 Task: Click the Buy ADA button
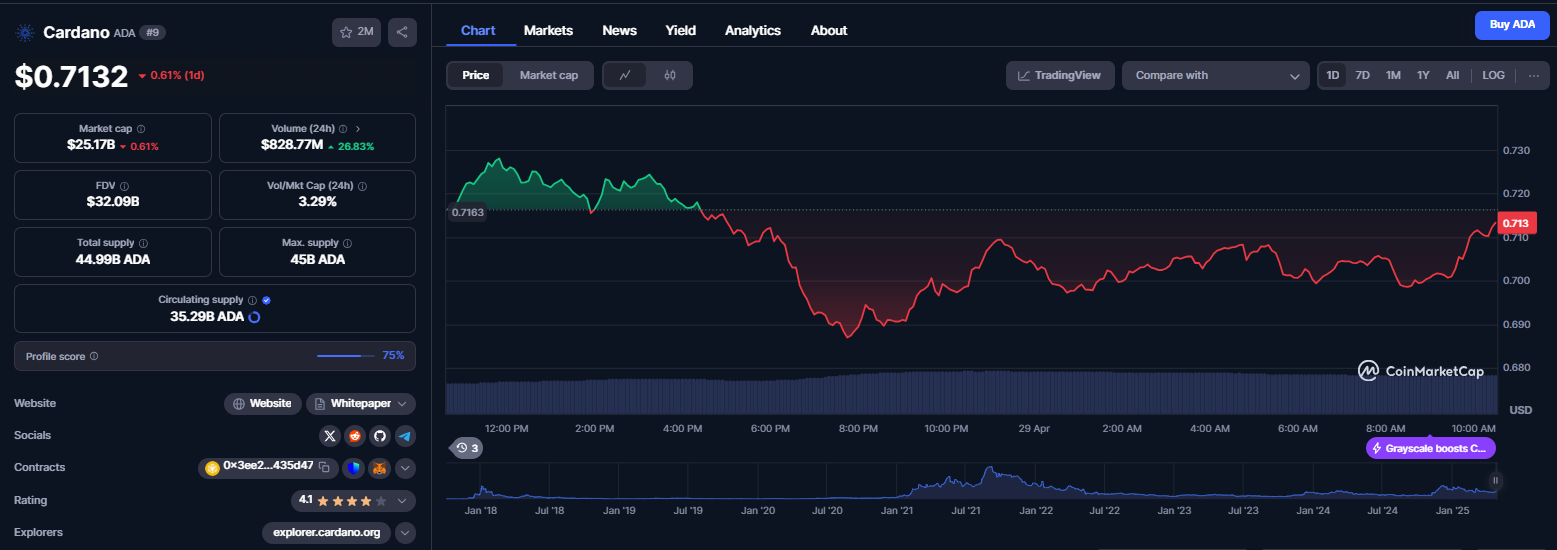coord(1512,25)
